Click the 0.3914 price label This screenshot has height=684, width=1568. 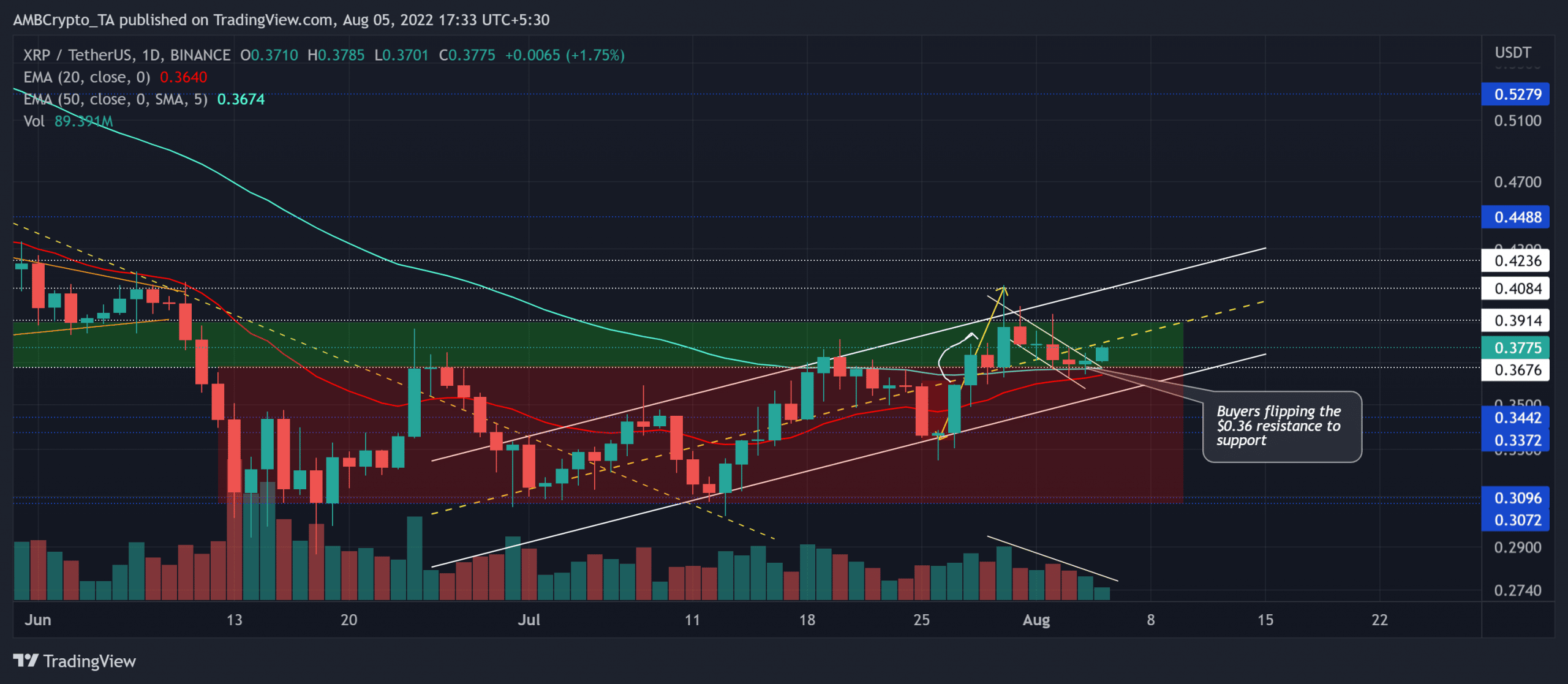click(x=1515, y=320)
